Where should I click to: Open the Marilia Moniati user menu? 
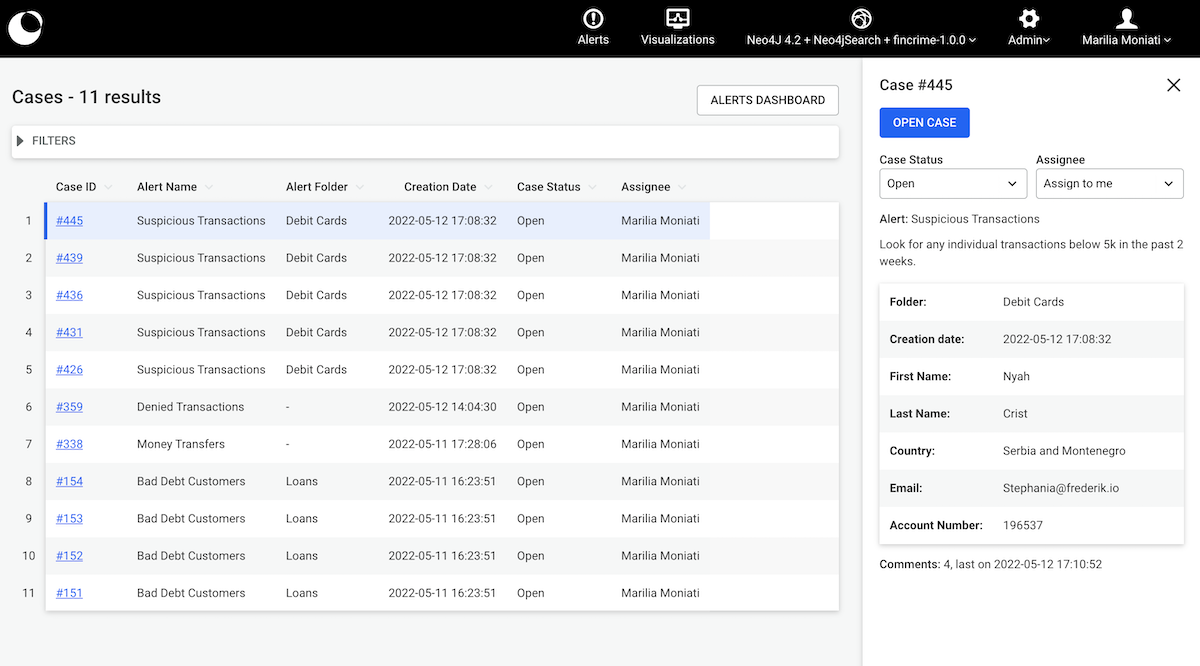click(1126, 40)
